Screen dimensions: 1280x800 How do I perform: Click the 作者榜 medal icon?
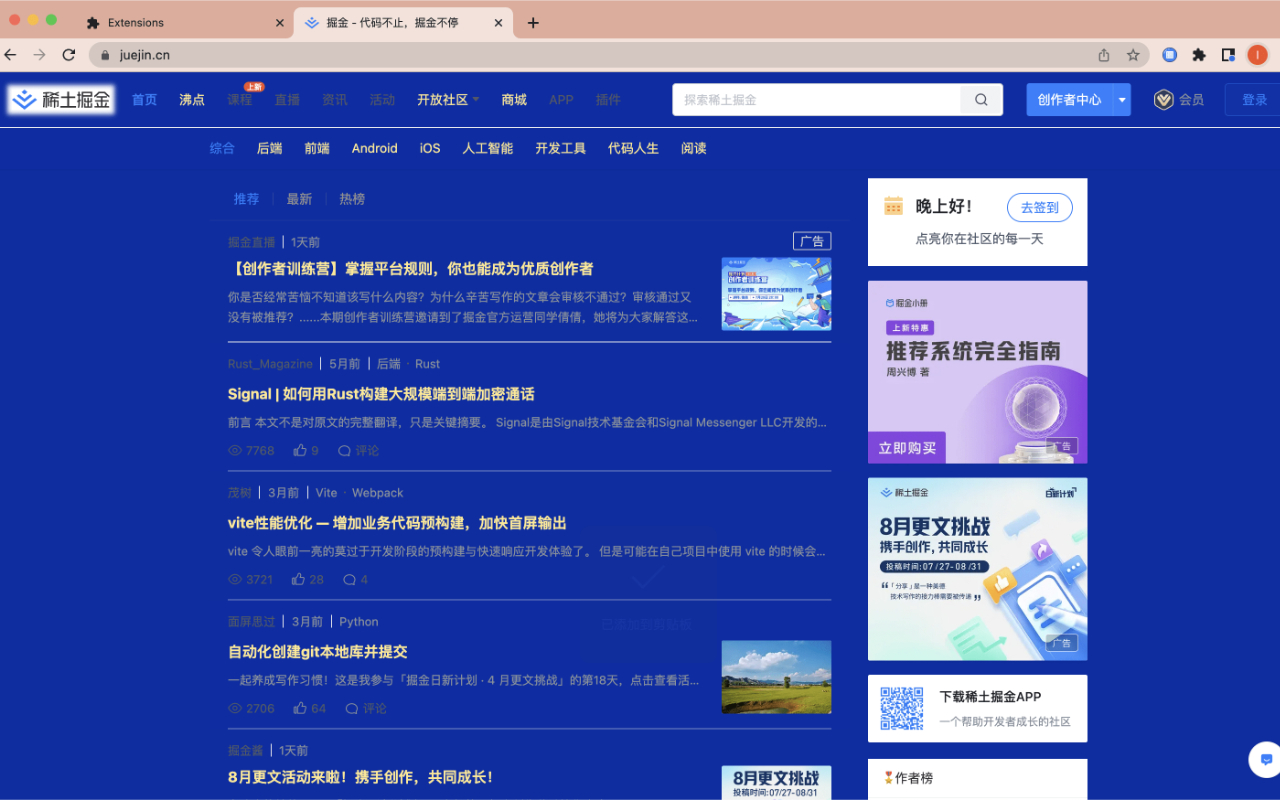(888, 777)
